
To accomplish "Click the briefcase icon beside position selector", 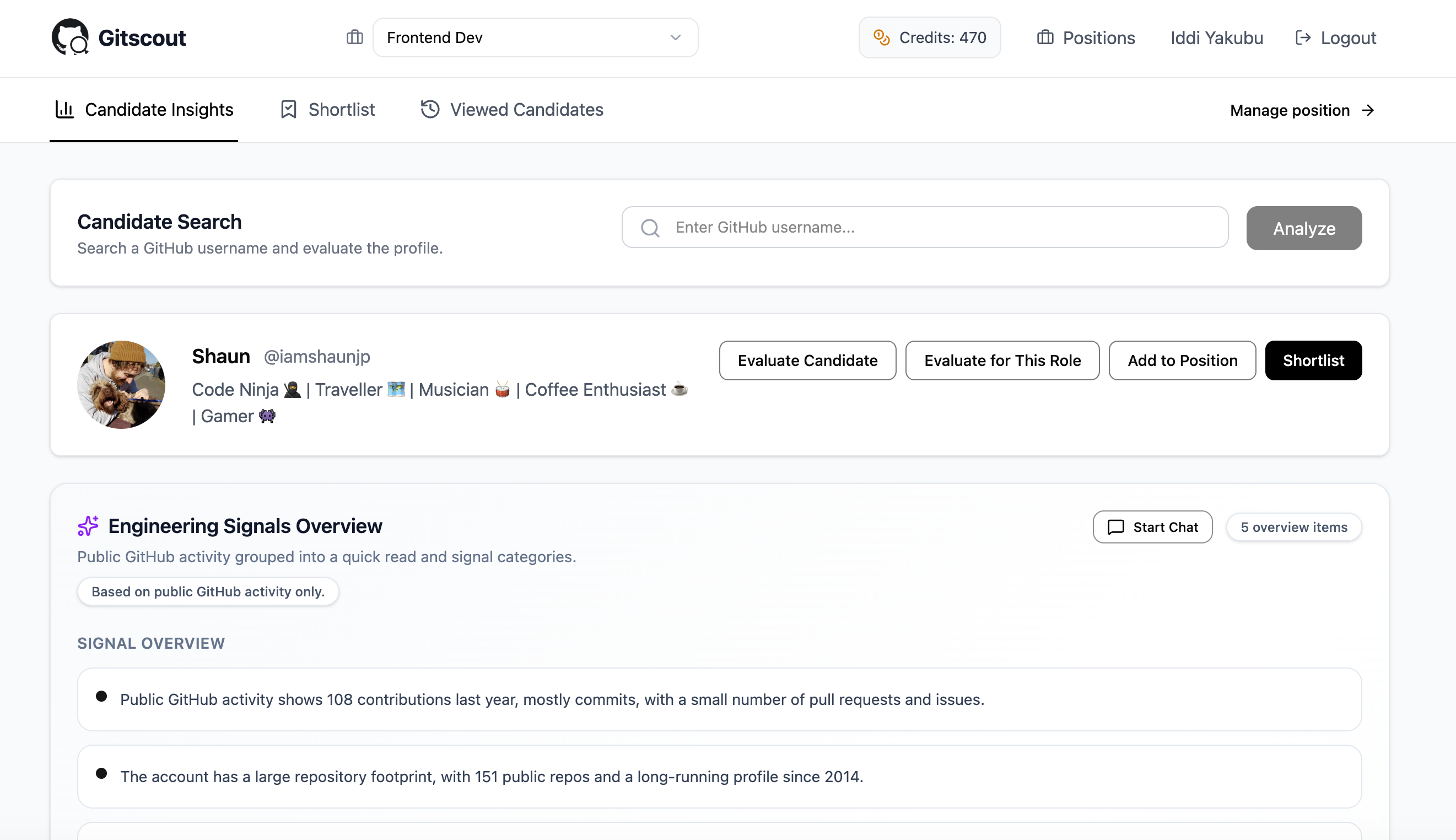I will coord(355,37).
